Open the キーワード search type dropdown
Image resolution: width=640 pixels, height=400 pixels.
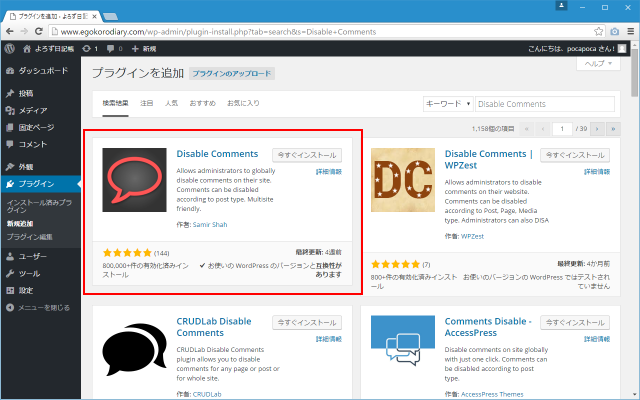tap(448, 104)
